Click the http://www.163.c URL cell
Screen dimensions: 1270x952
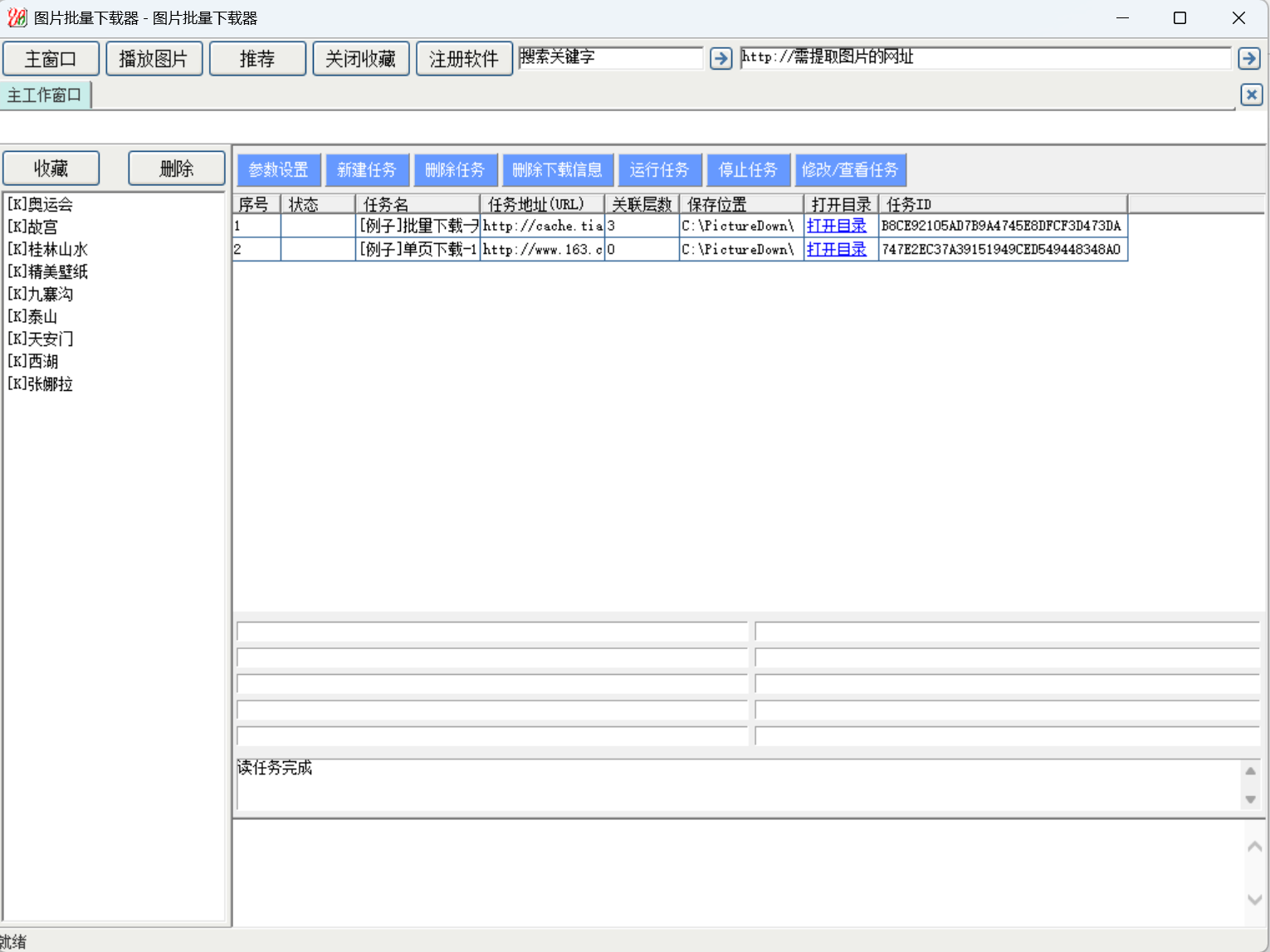click(543, 249)
